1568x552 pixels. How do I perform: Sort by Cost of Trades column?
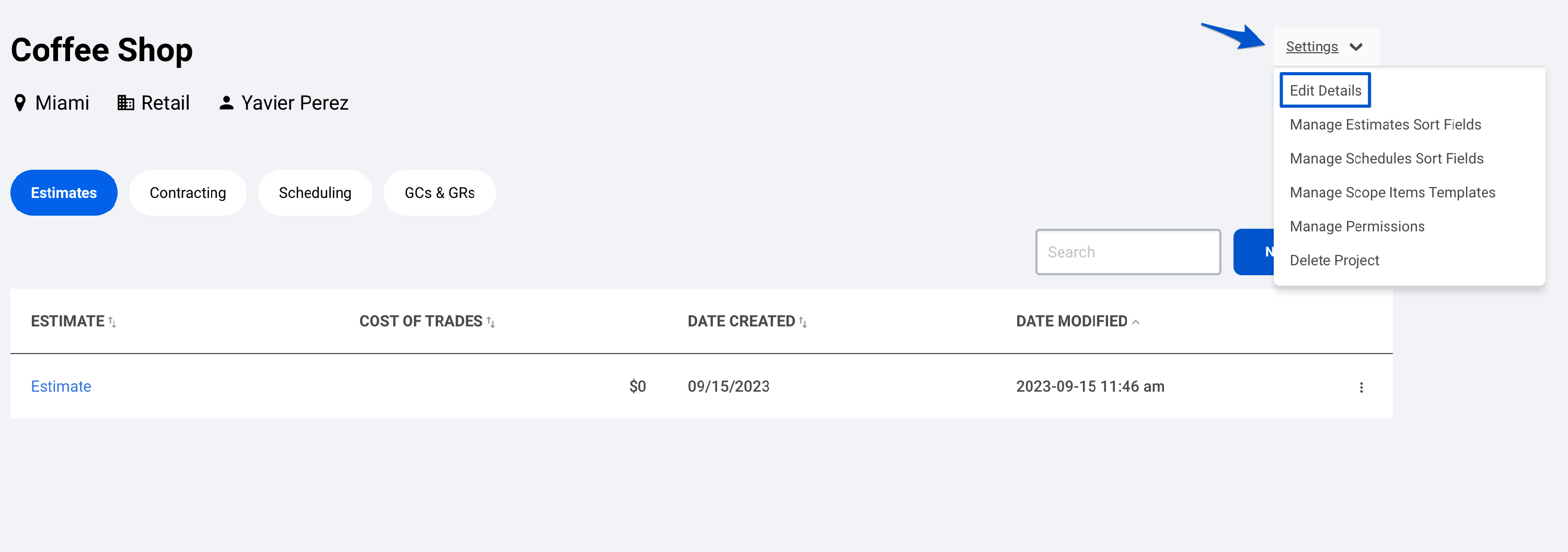[492, 322]
